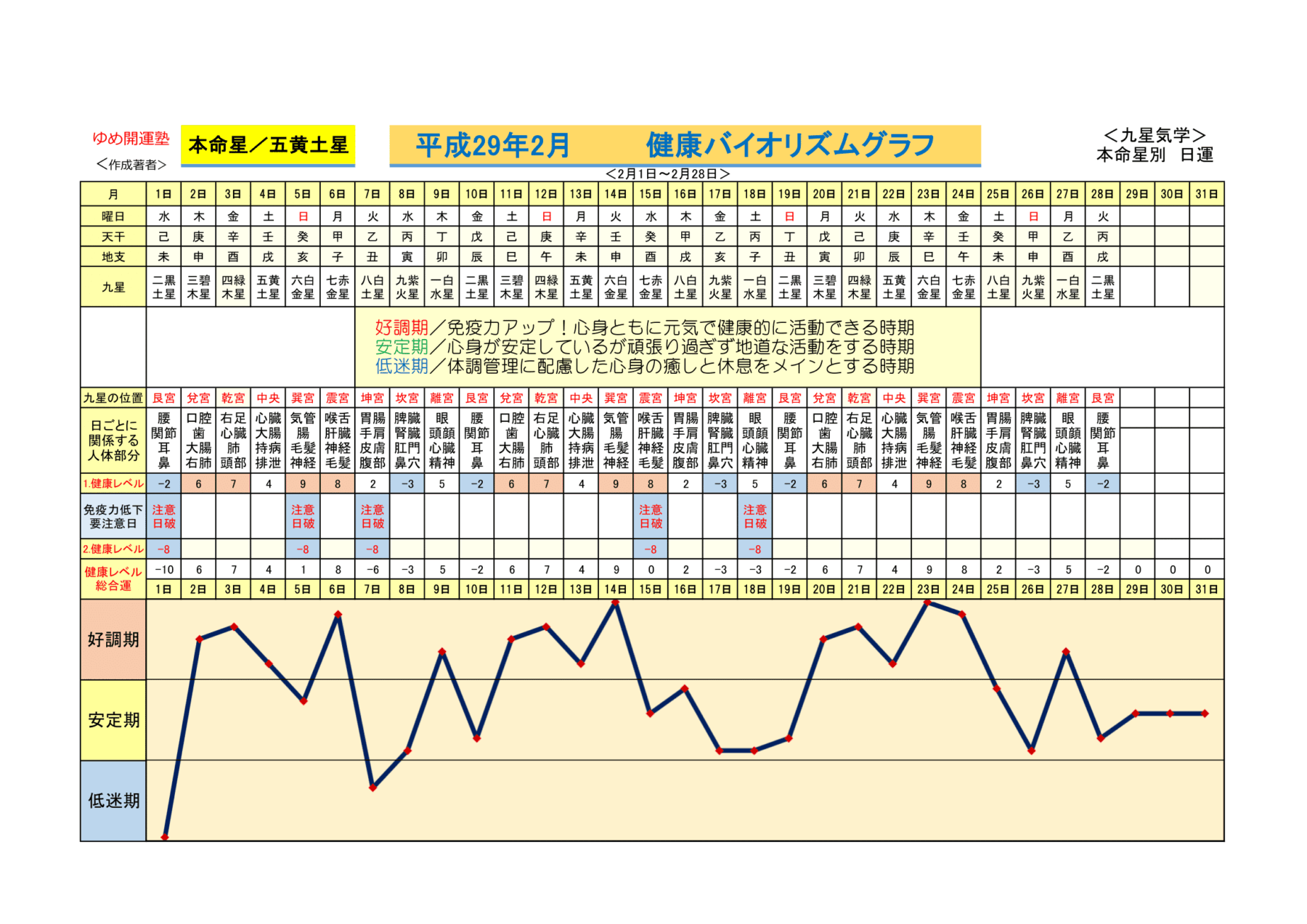Image resolution: width=1307 pixels, height=924 pixels.
Task: Click the green 安定期 text in the description box
Action: [x=401, y=347]
